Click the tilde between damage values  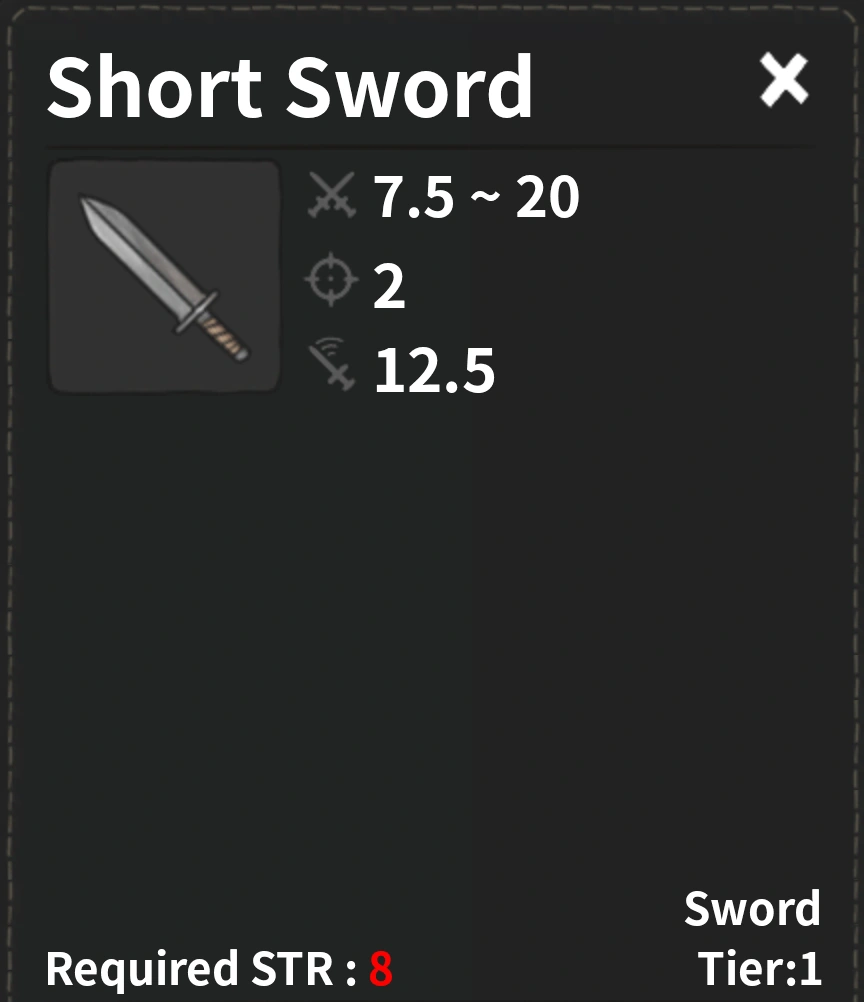point(485,196)
